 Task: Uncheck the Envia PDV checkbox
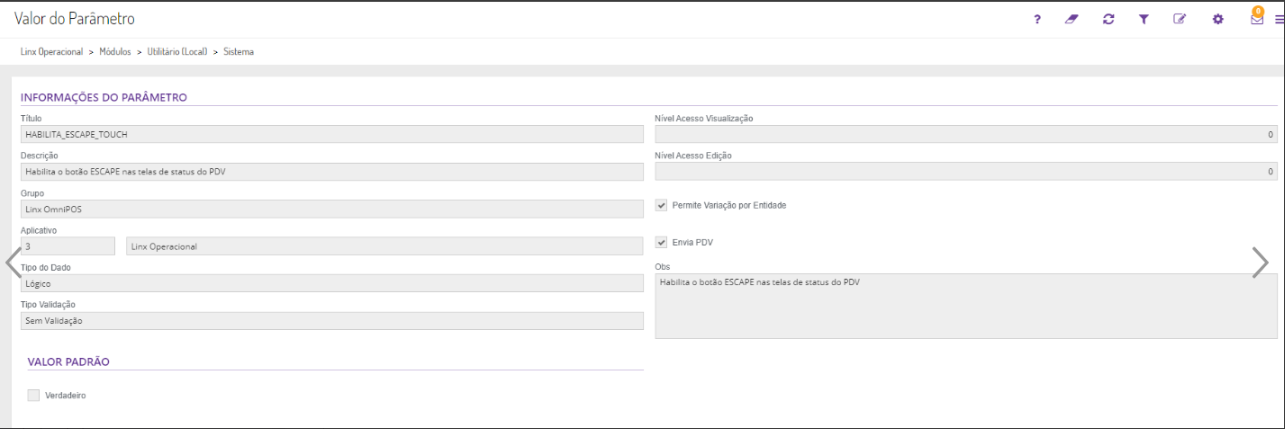pos(661,242)
